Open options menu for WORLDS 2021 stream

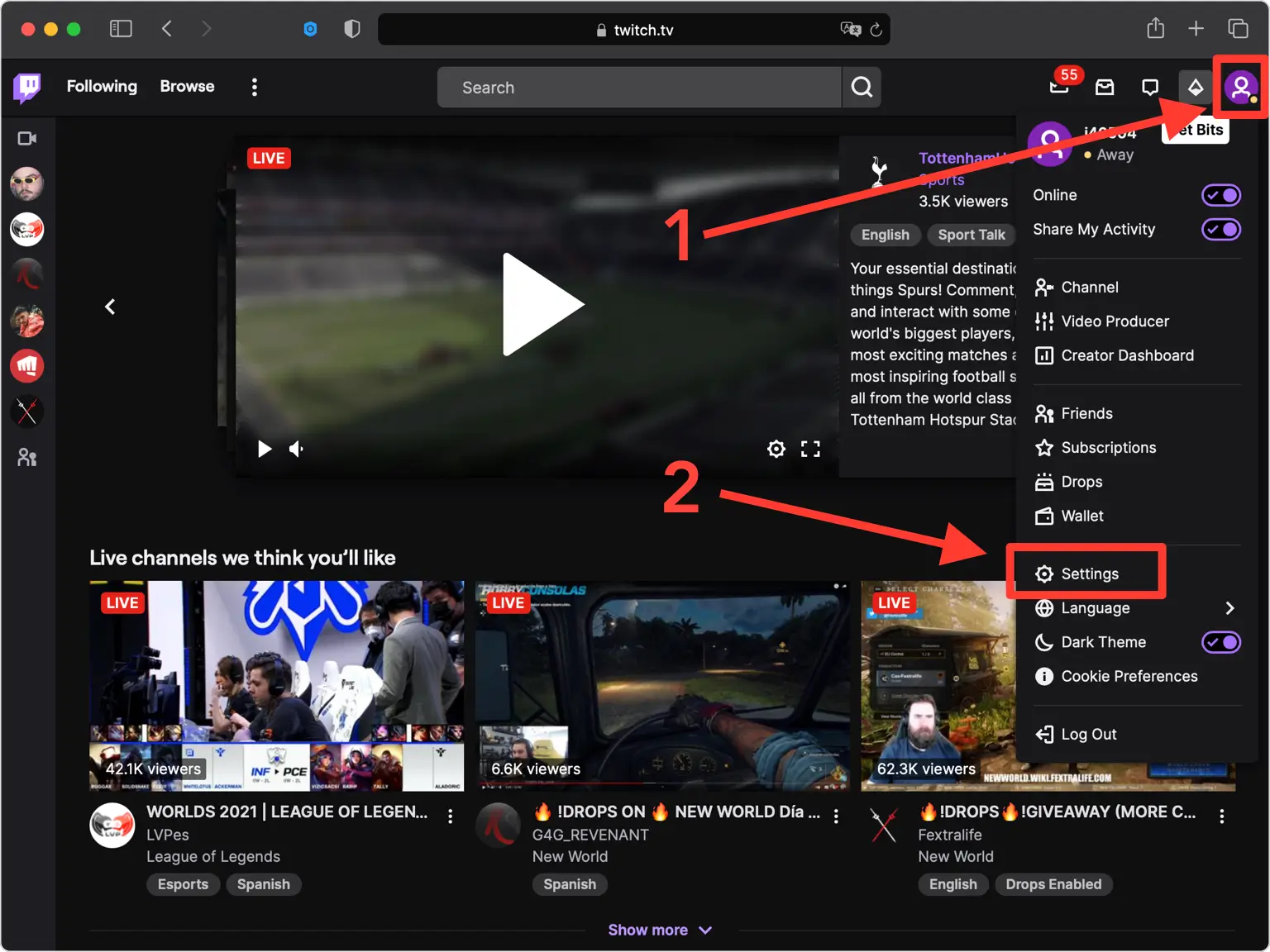point(450,816)
